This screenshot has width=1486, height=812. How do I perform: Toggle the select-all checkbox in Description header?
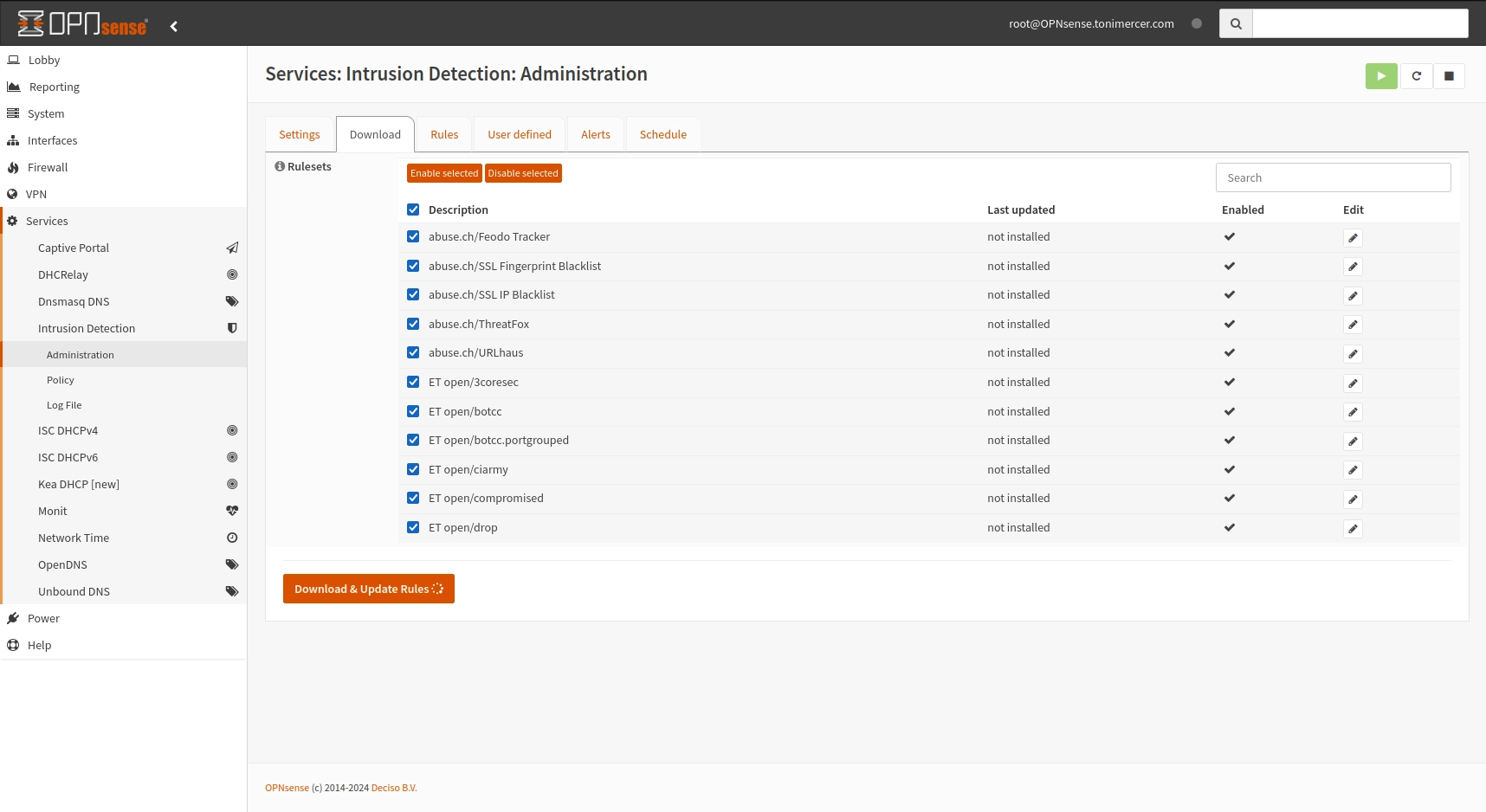(413, 209)
